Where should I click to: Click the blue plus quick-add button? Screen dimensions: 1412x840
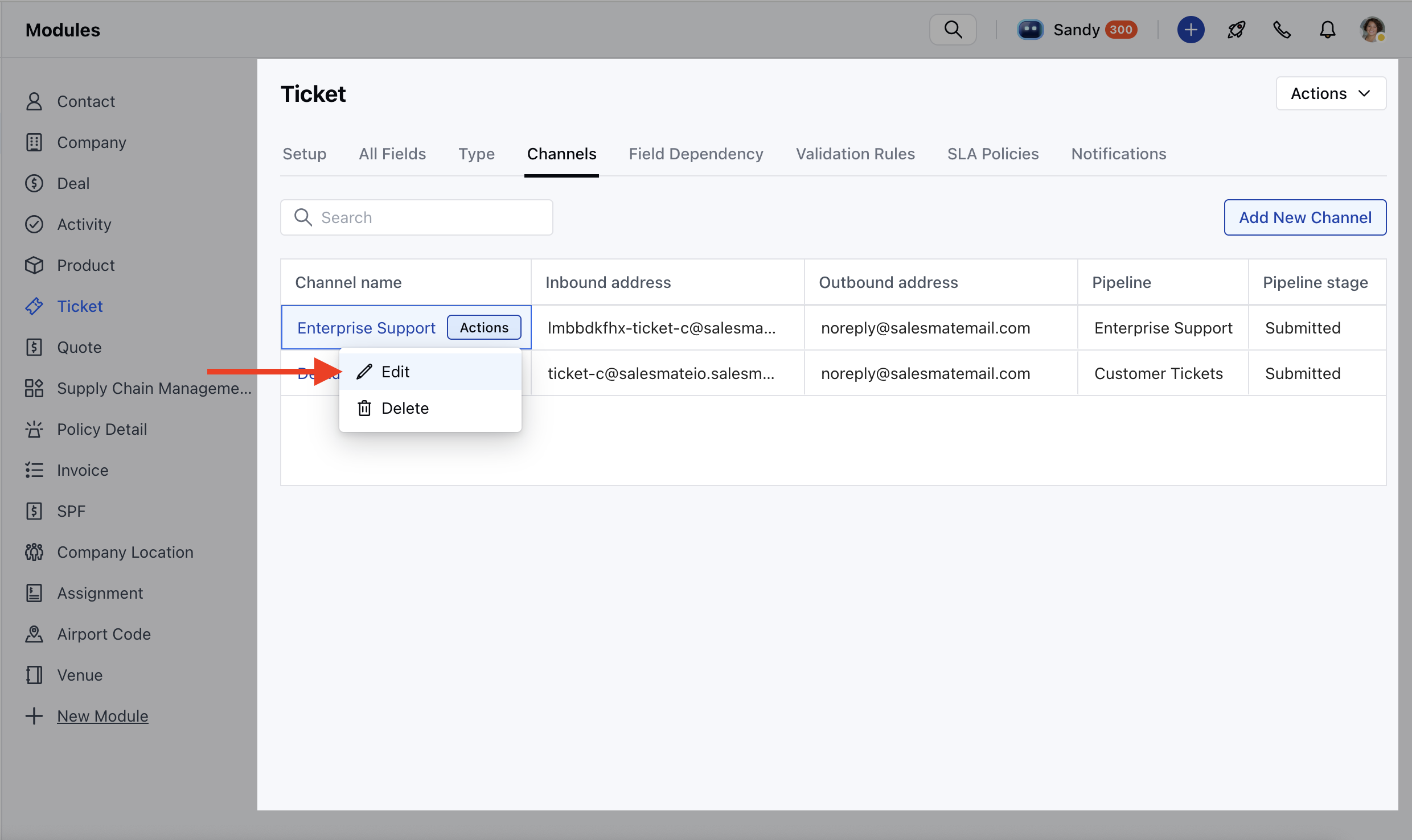click(x=1191, y=30)
